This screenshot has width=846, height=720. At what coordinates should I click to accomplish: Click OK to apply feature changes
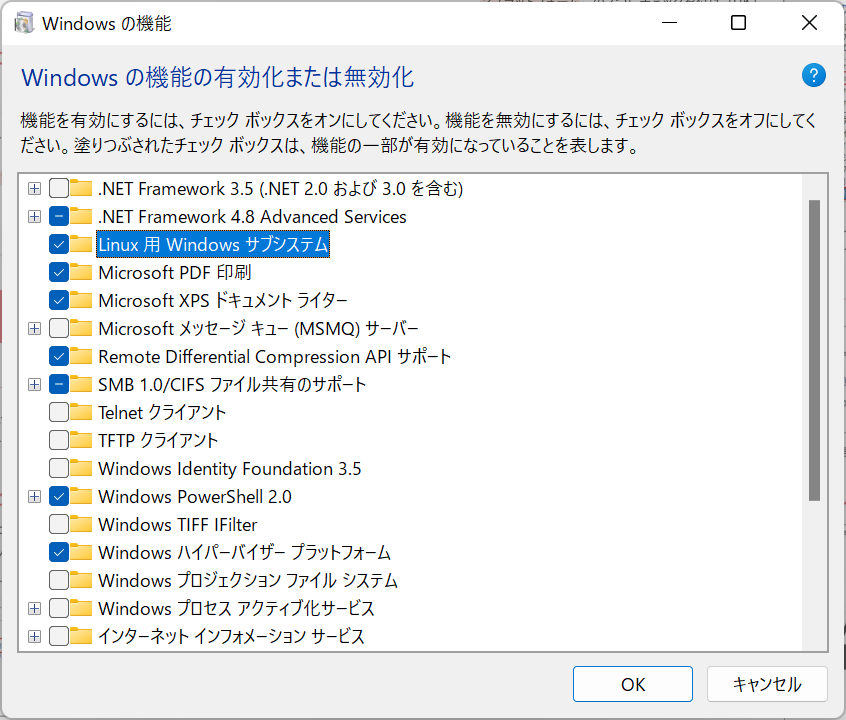[632, 684]
